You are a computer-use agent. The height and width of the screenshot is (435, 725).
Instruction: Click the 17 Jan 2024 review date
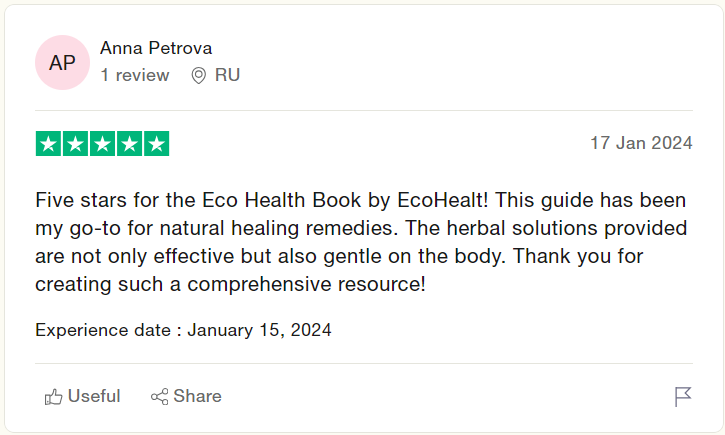[x=641, y=143]
